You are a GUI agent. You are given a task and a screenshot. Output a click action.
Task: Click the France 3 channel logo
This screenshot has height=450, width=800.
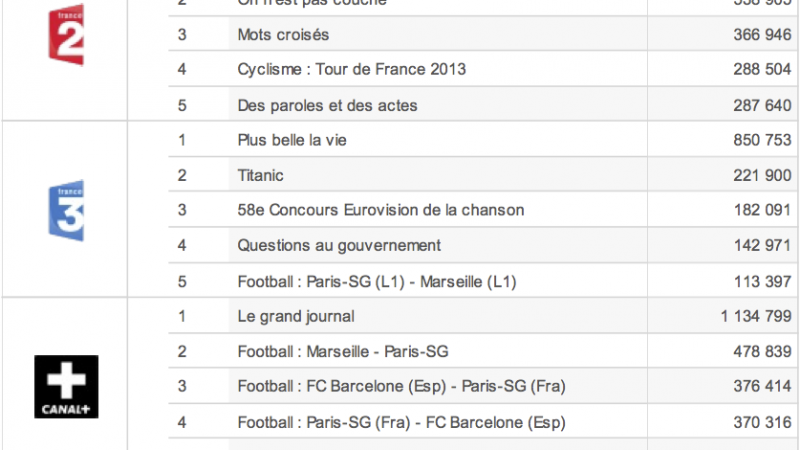(x=66, y=210)
